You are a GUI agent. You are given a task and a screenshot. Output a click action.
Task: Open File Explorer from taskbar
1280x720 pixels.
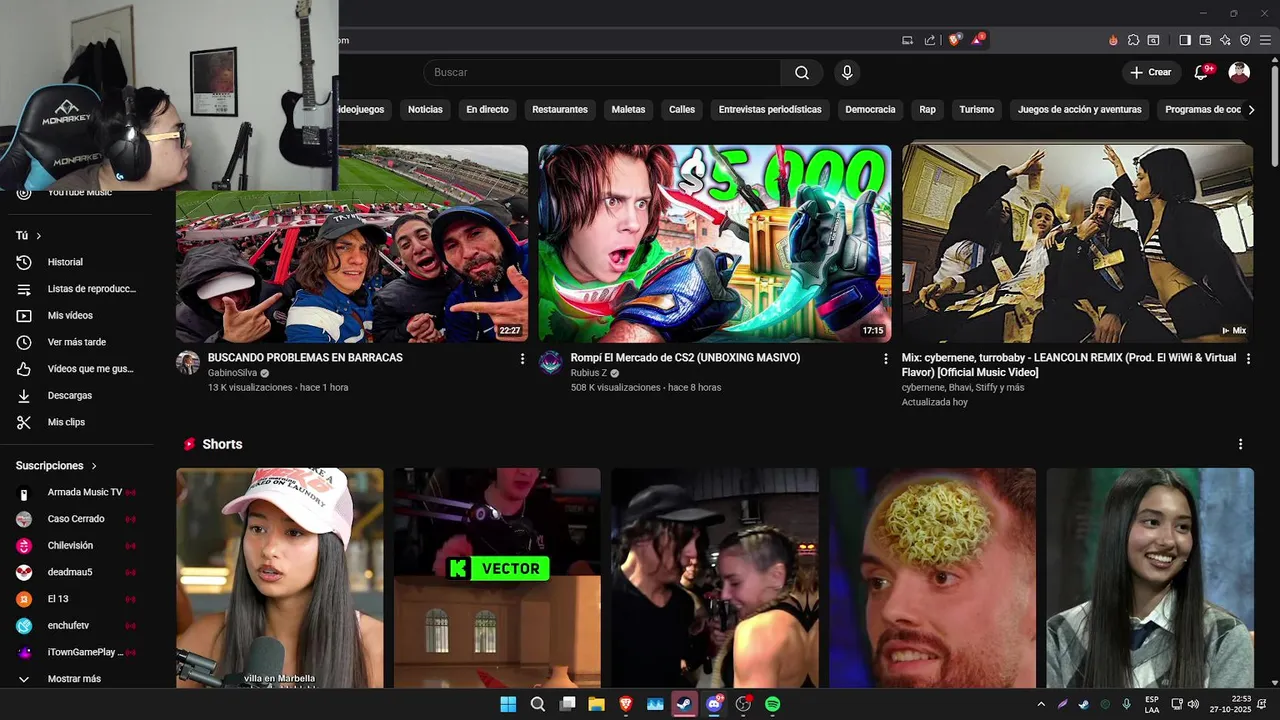pos(596,704)
